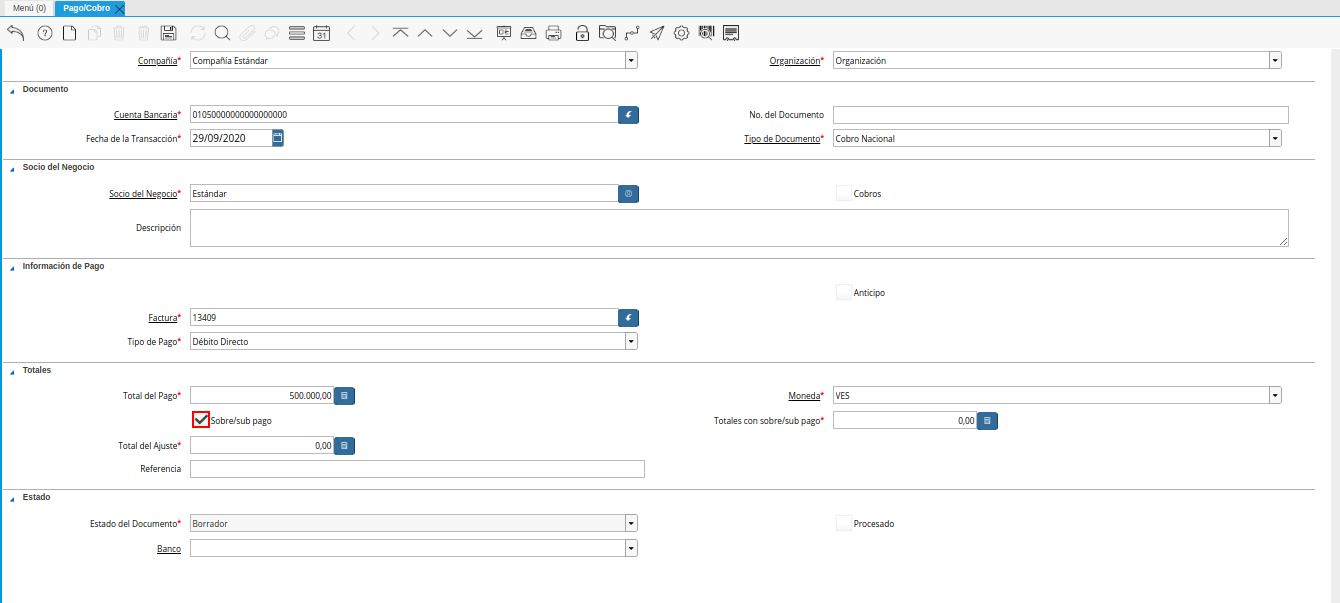Click the Factura field label link

[163, 317]
